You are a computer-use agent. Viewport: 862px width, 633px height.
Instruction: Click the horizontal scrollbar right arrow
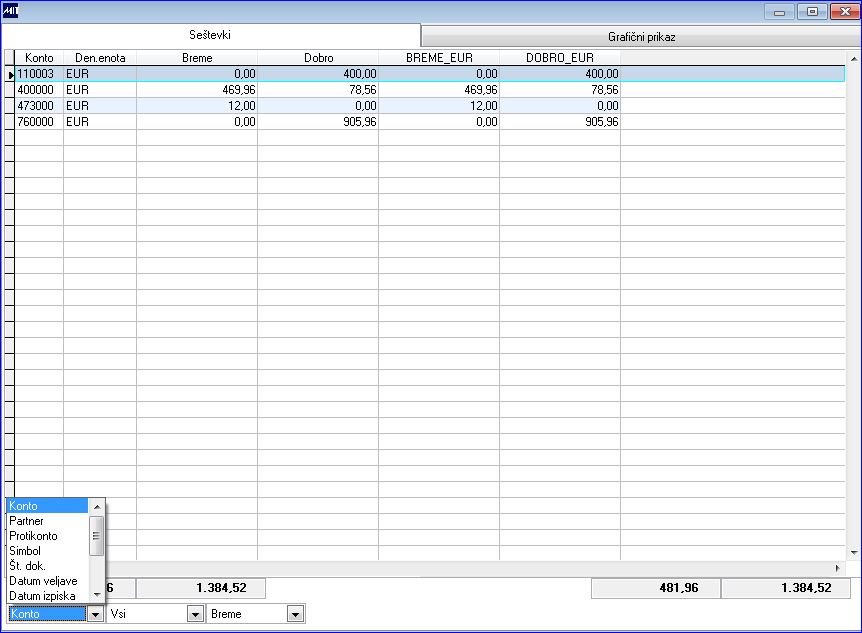point(838,568)
